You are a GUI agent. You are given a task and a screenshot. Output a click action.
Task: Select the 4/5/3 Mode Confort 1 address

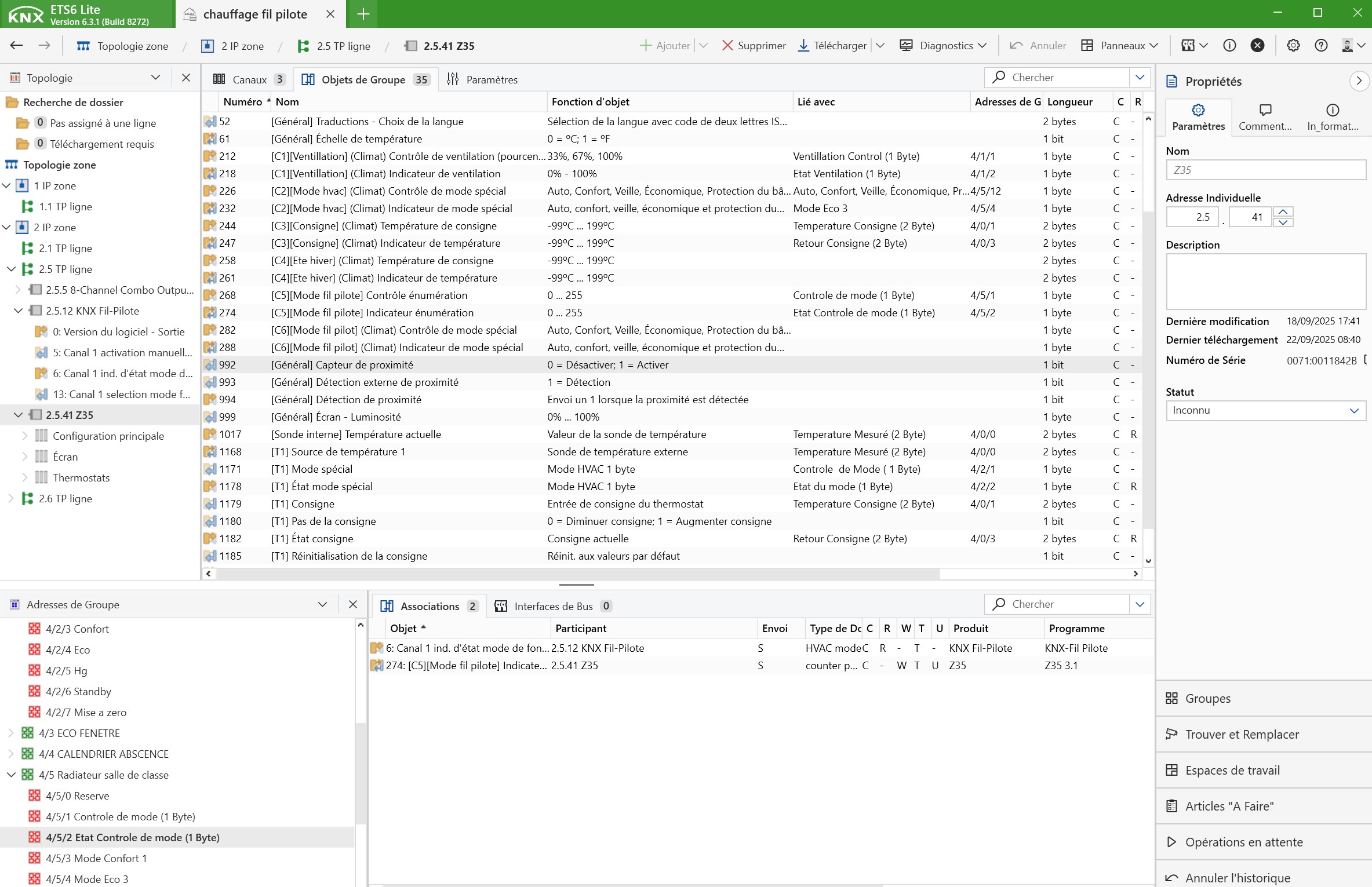point(96,858)
